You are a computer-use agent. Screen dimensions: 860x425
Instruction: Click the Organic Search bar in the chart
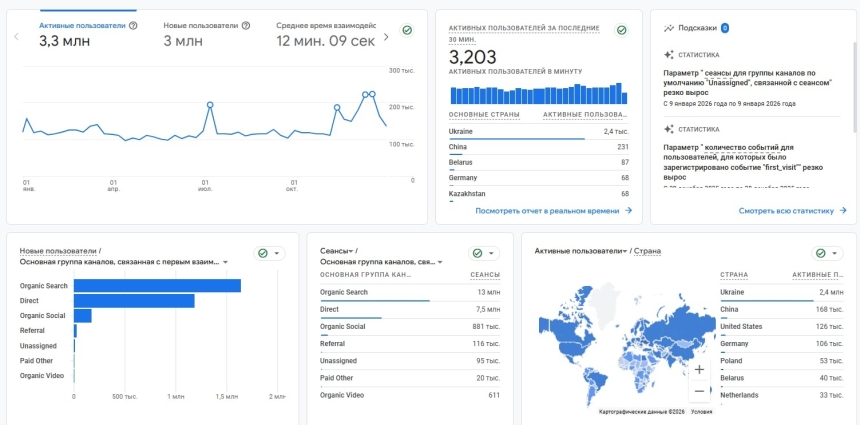(x=156, y=286)
